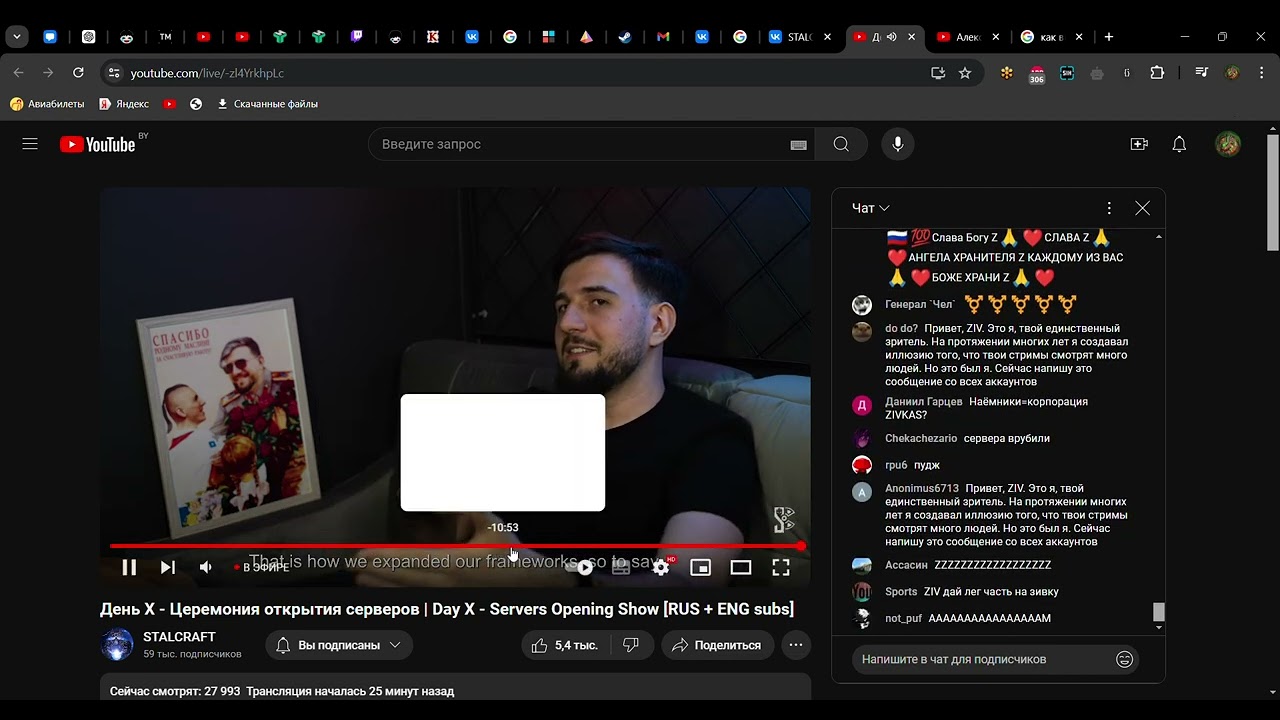
Task: Open browser extensions puzzle icon
Action: [x=1157, y=73]
